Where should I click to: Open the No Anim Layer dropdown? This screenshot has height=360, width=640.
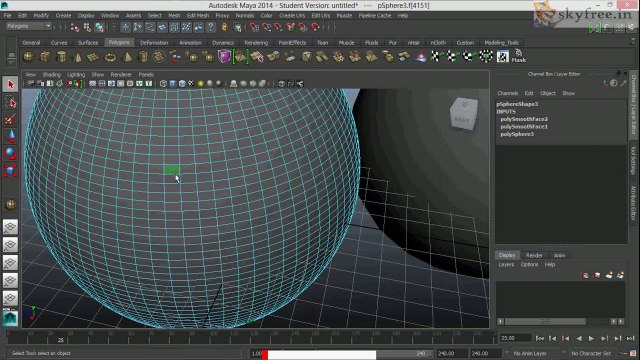tap(530, 353)
